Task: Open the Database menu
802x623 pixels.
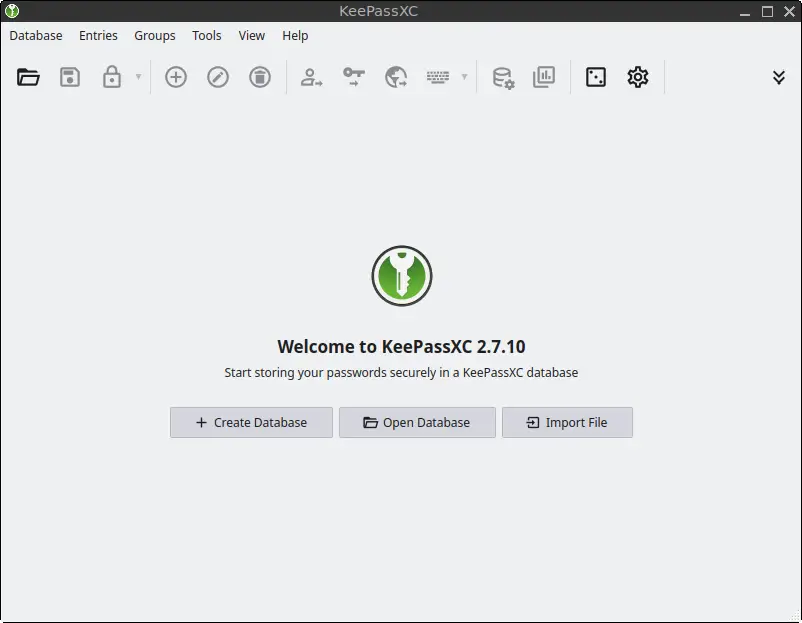Action: pyautogui.click(x=36, y=35)
